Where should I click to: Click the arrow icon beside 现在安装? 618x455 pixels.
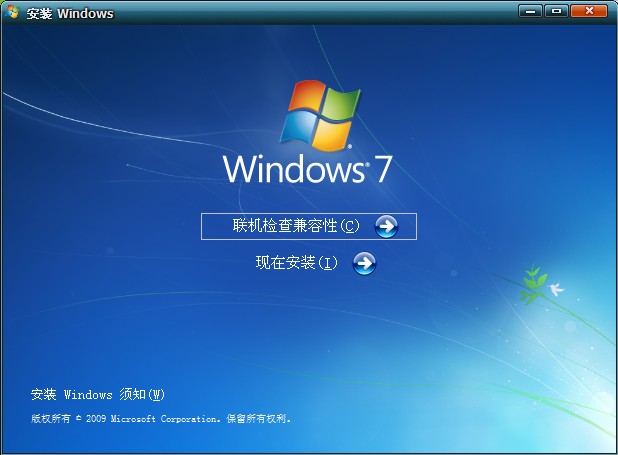coord(364,263)
